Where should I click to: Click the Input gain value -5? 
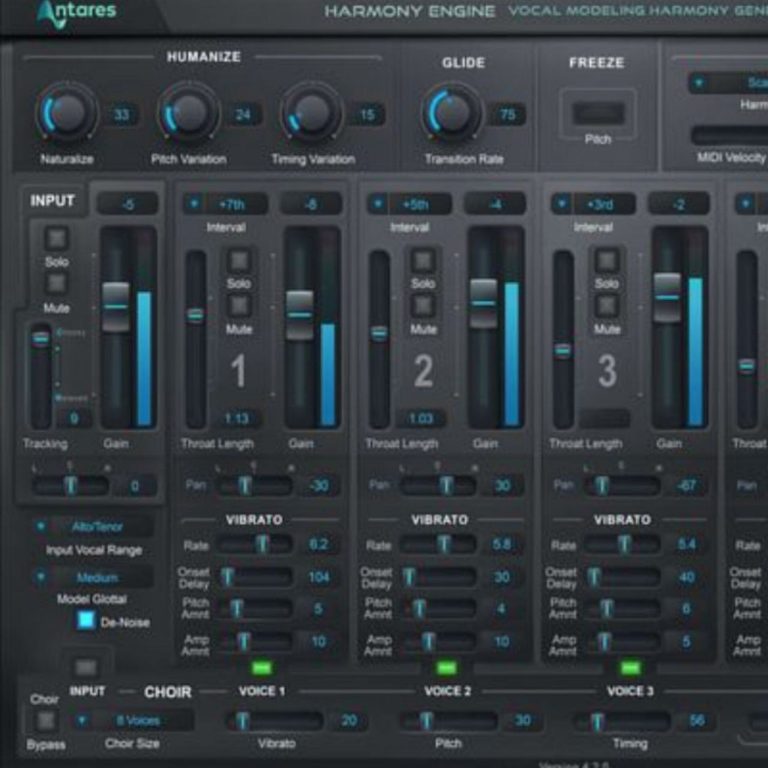pos(128,204)
